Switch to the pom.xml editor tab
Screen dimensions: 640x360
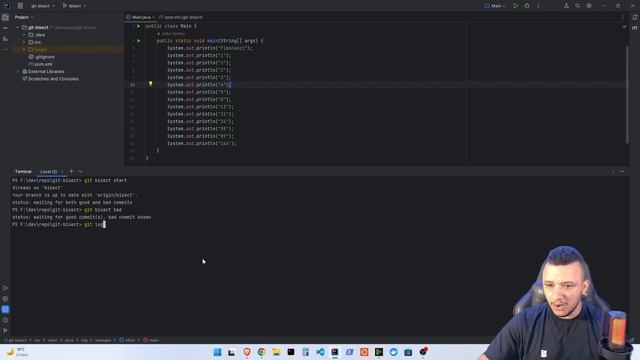(x=181, y=18)
